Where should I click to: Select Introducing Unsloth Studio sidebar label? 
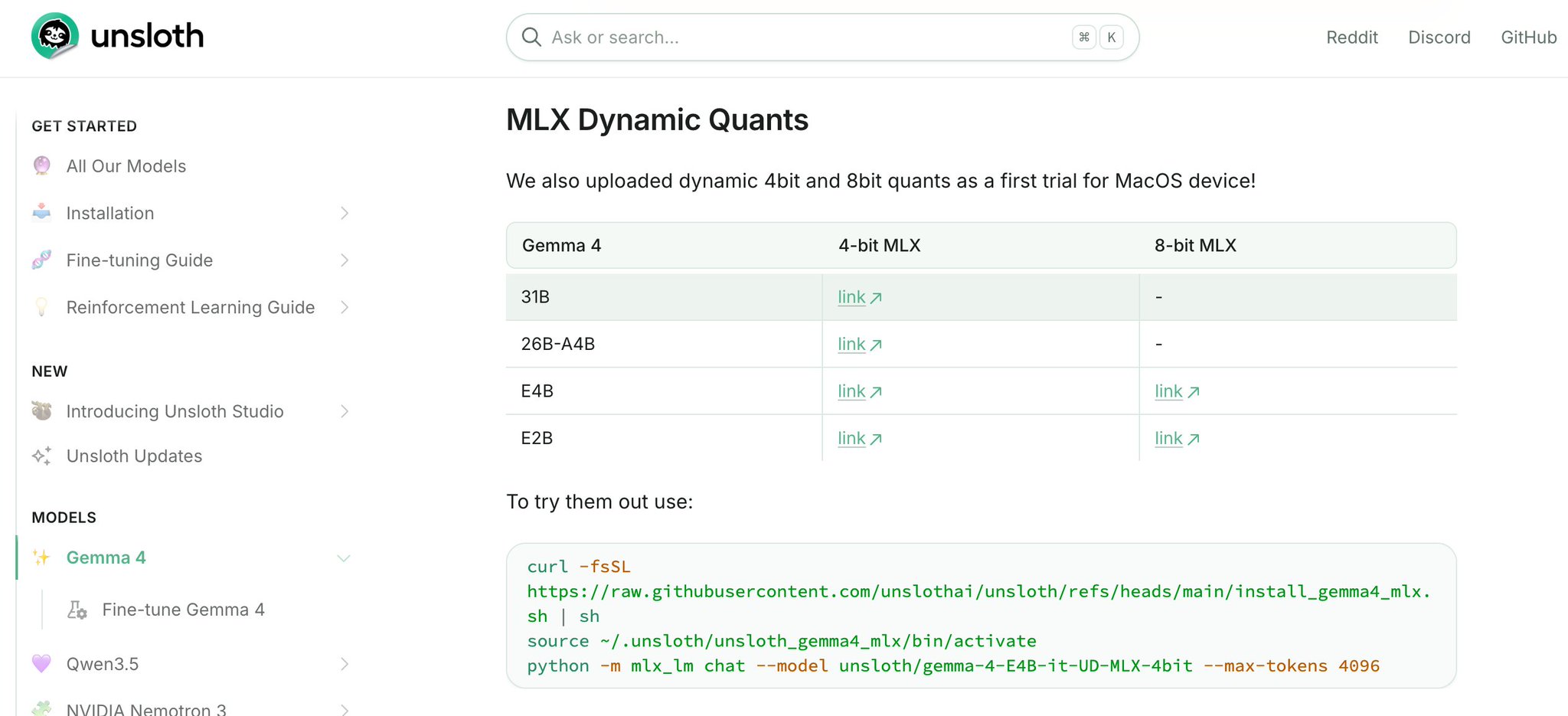click(x=175, y=411)
